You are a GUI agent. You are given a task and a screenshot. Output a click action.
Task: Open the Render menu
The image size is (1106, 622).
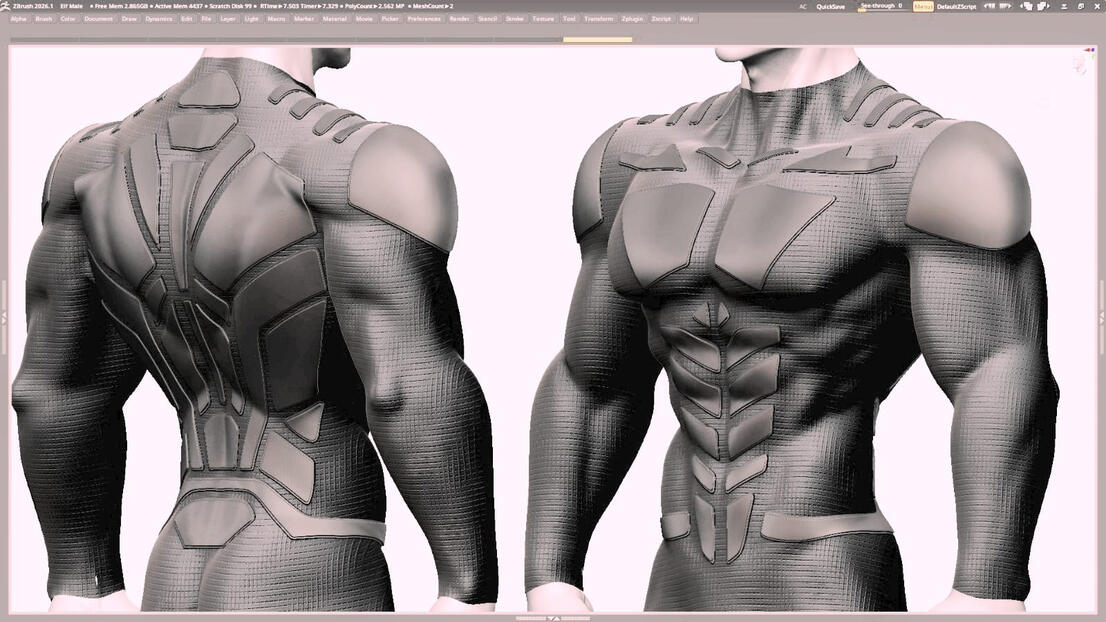coord(459,18)
